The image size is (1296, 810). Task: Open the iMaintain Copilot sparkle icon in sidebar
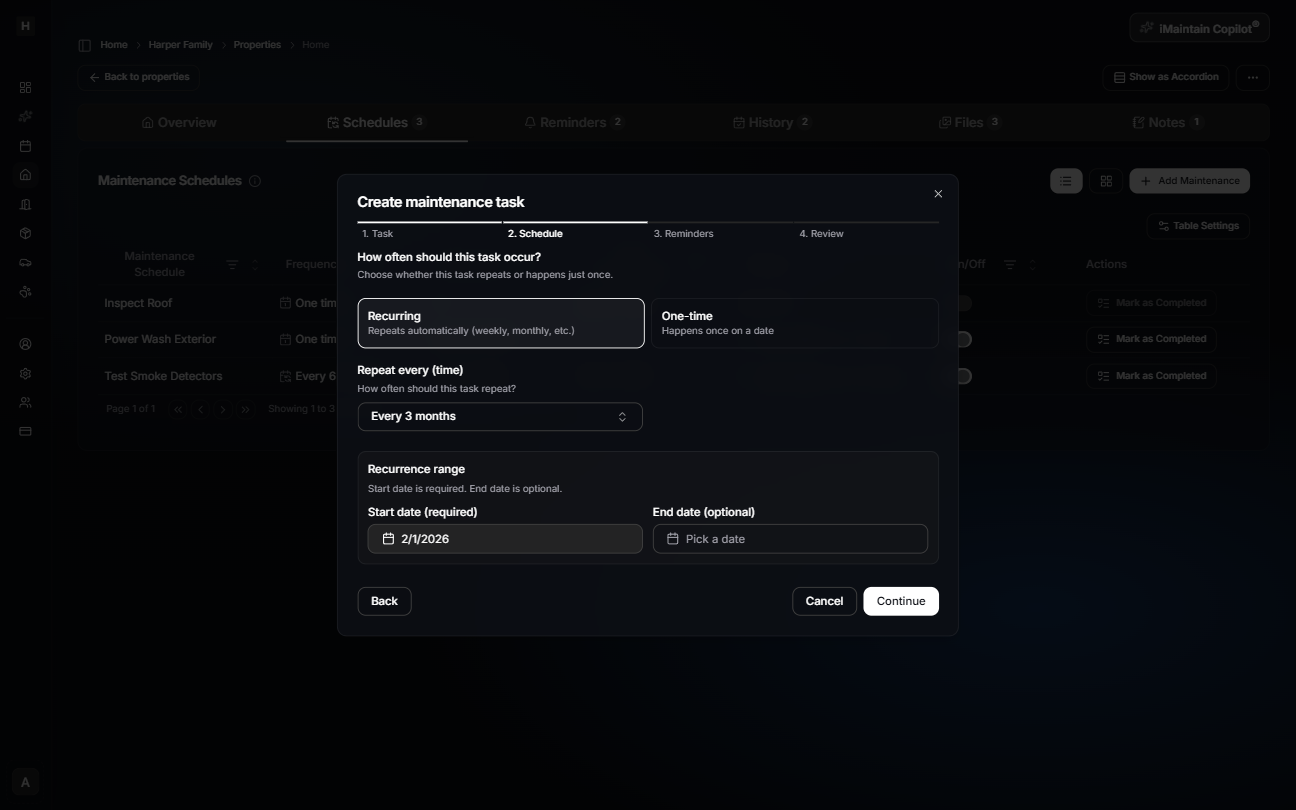click(x=25, y=117)
